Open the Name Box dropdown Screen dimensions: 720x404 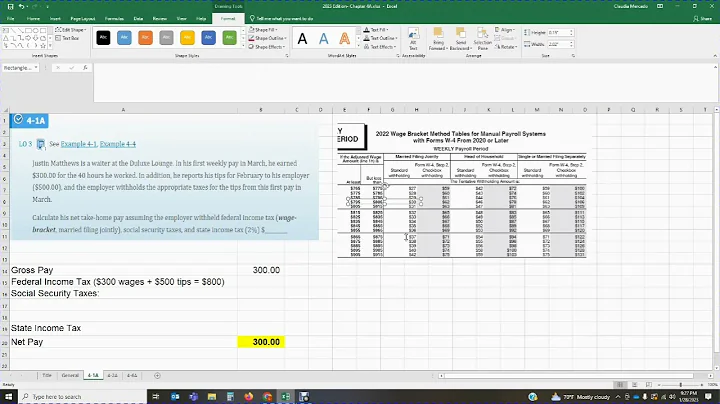coord(36,67)
